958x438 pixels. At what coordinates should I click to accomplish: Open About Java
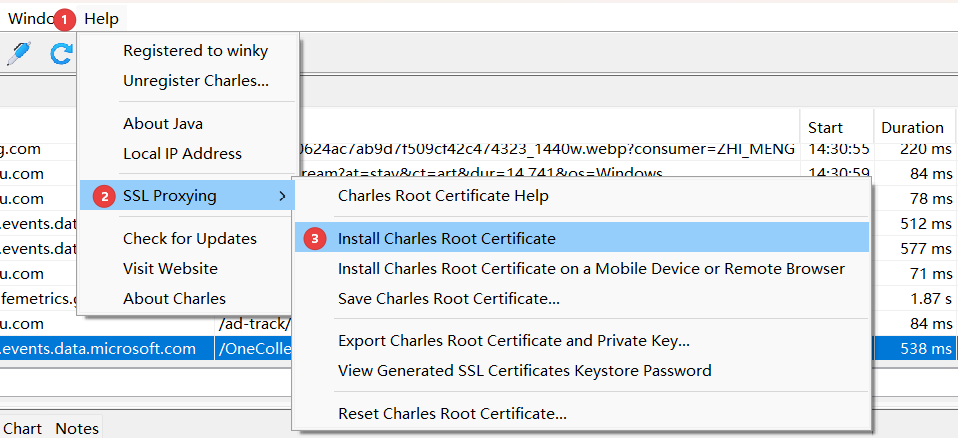(x=163, y=124)
